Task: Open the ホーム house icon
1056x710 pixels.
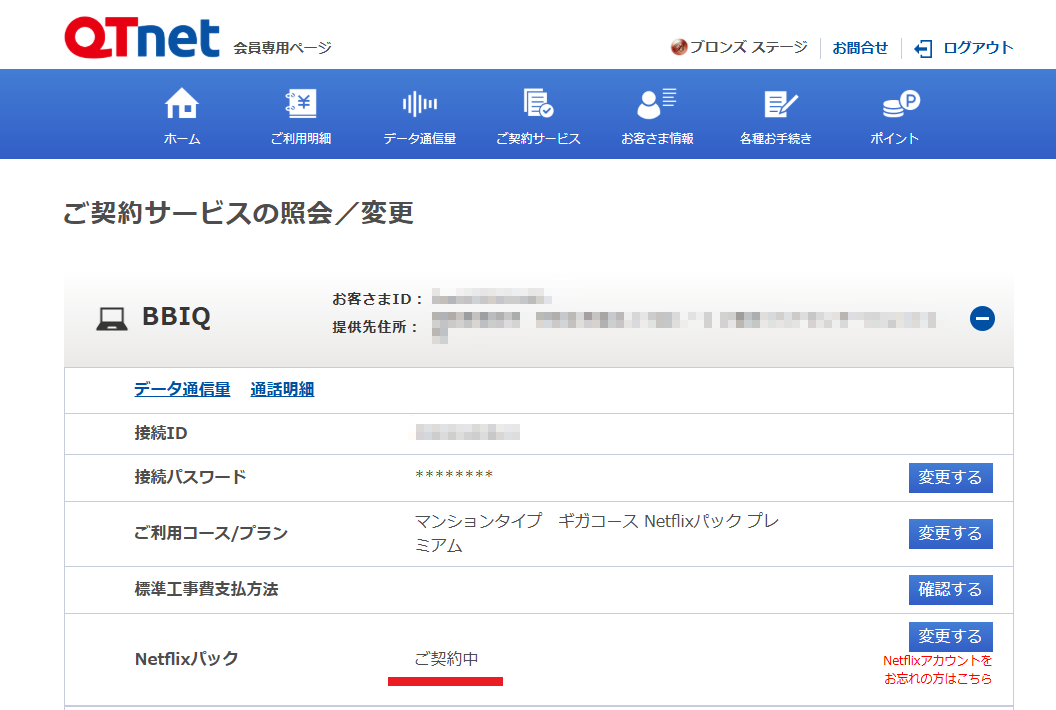Action: [x=182, y=103]
